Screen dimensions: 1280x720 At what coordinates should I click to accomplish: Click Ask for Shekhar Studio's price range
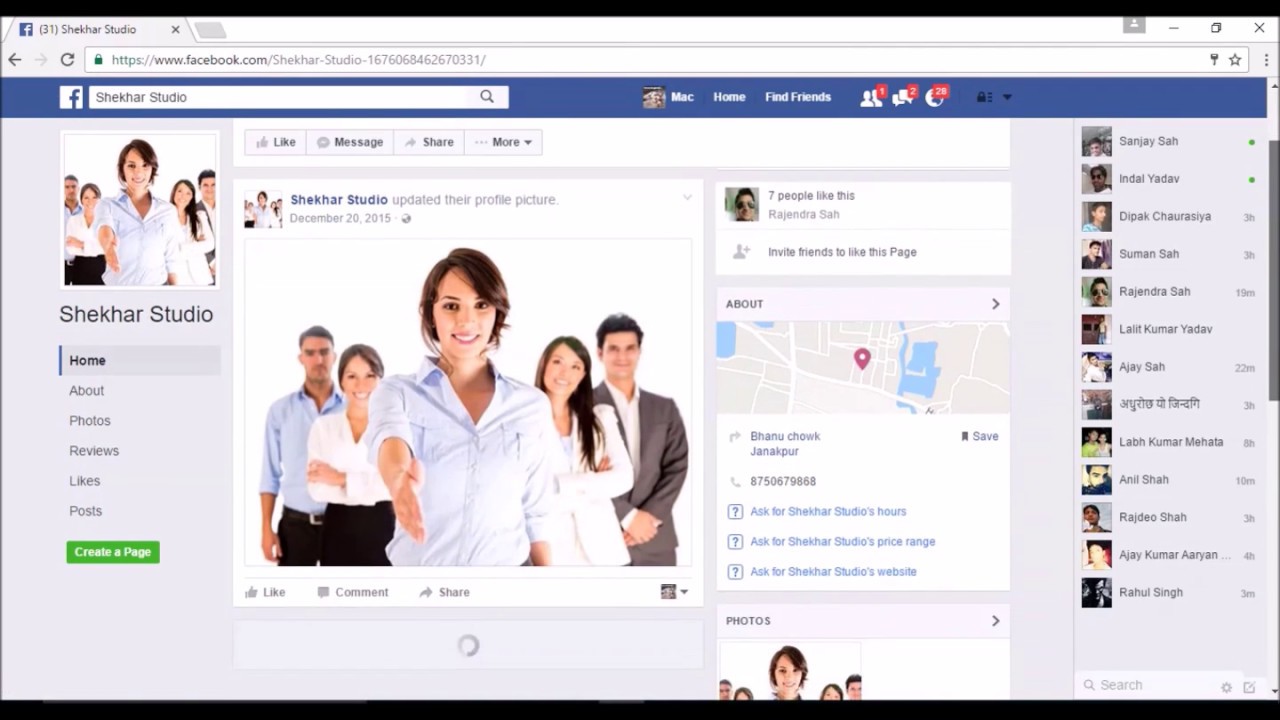tap(843, 541)
